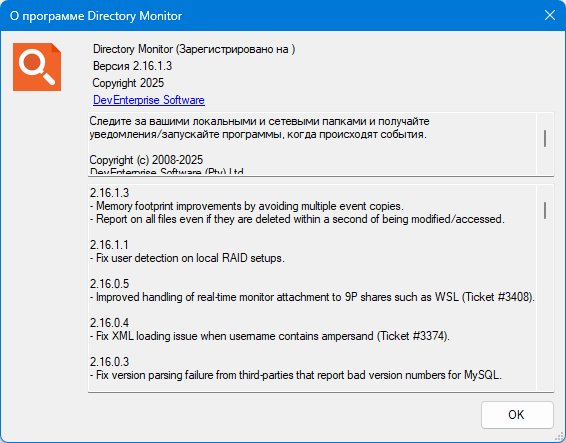Click the changelog heading "2.16.0.4"

pos(109,323)
